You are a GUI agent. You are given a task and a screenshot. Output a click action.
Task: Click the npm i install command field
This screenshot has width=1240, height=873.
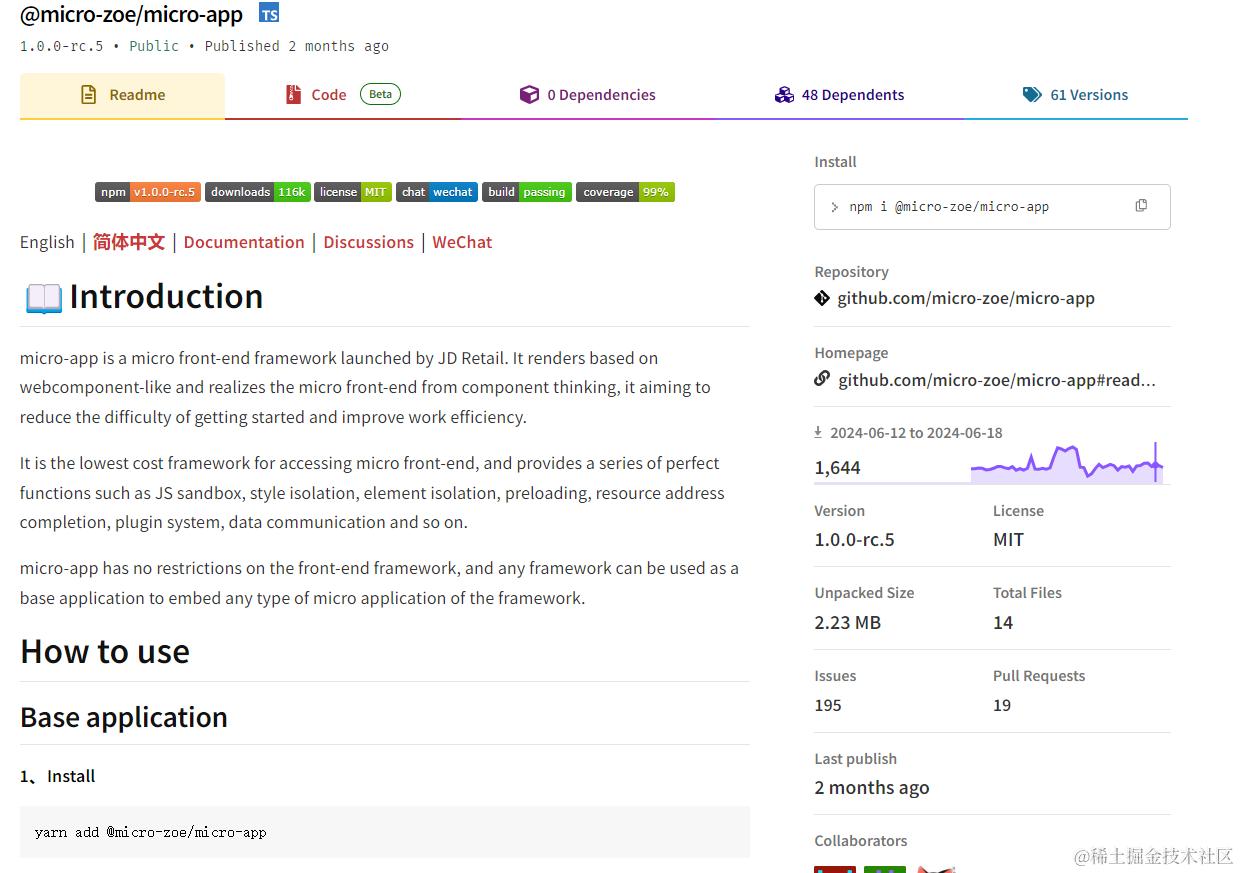point(992,207)
